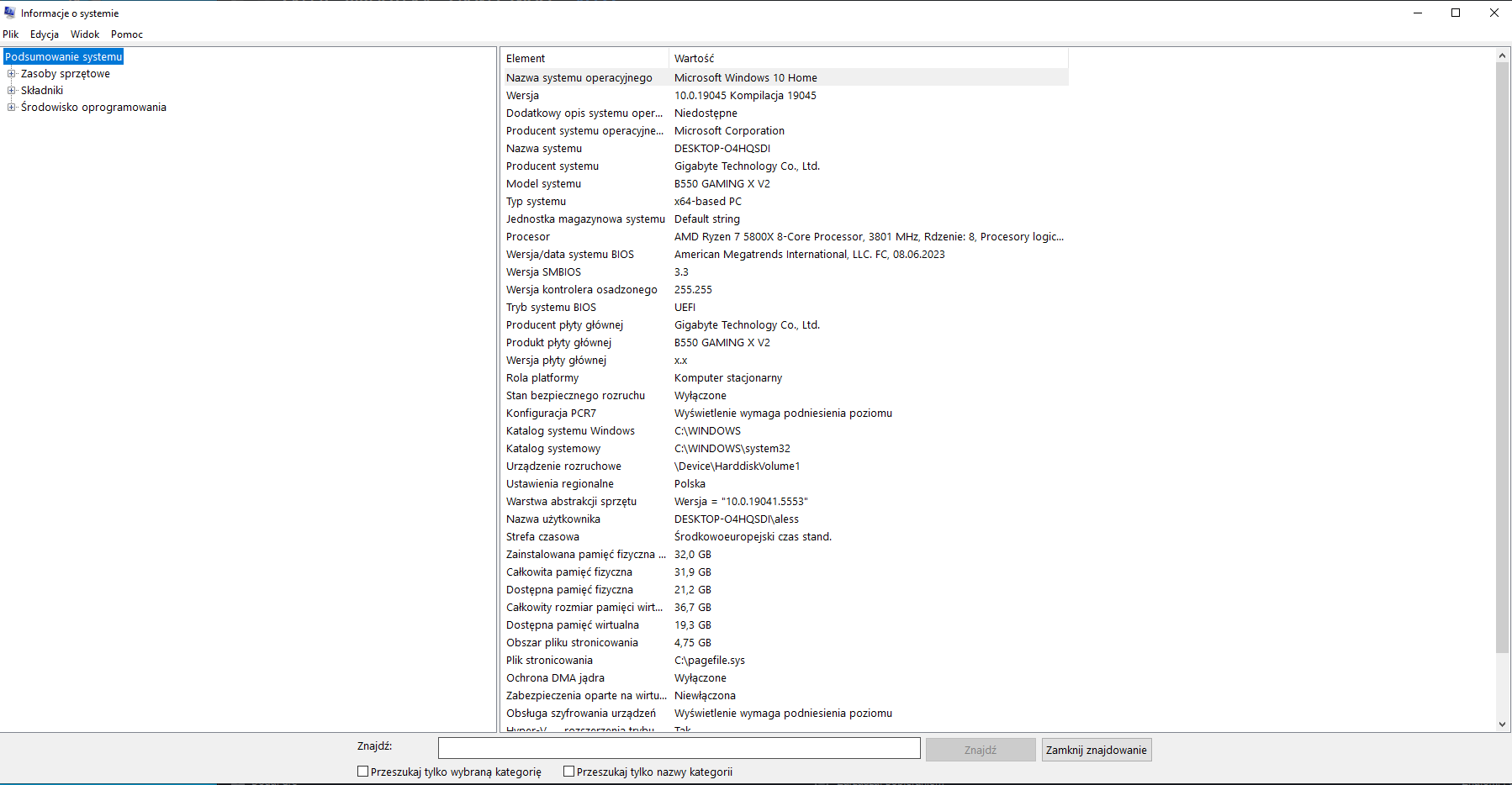Select the Zainstalowana pamięć fizyczna row
The height and width of the screenshot is (785, 1512).
tap(785, 554)
